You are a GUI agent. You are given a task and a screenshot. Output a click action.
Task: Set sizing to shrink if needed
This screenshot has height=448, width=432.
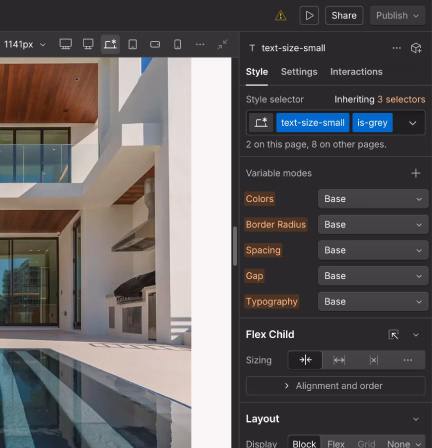point(305,360)
